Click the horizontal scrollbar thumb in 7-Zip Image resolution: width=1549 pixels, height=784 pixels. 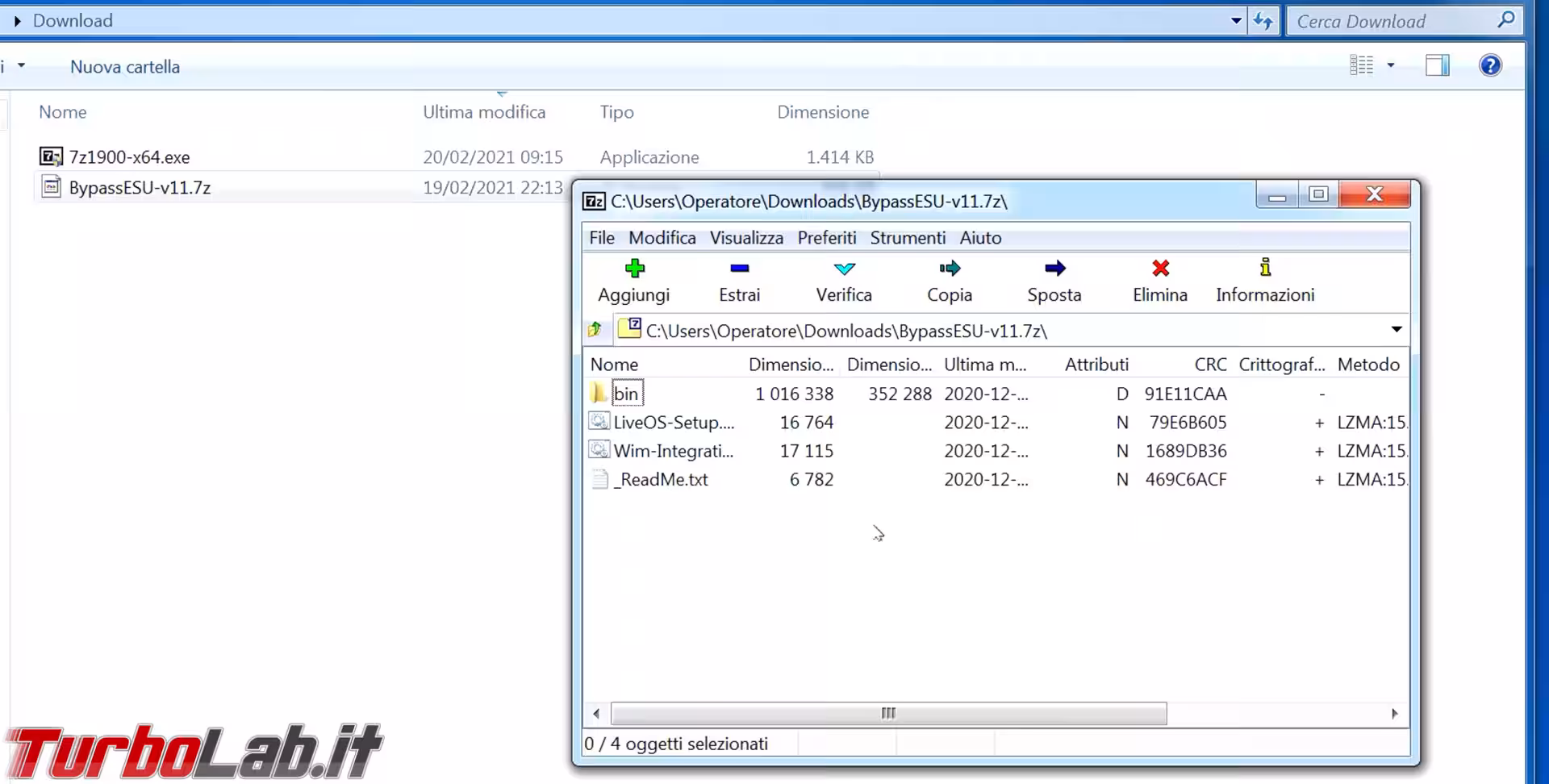tap(888, 714)
